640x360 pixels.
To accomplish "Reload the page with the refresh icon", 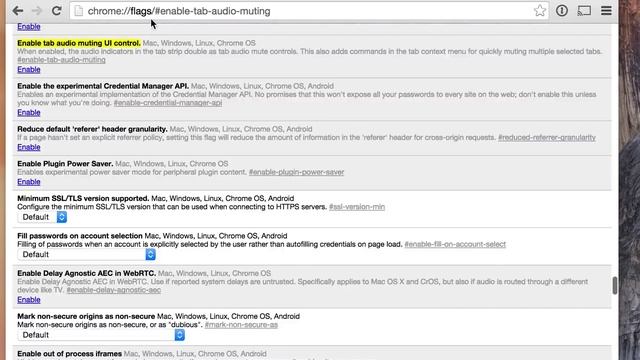I will tap(56, 11).
